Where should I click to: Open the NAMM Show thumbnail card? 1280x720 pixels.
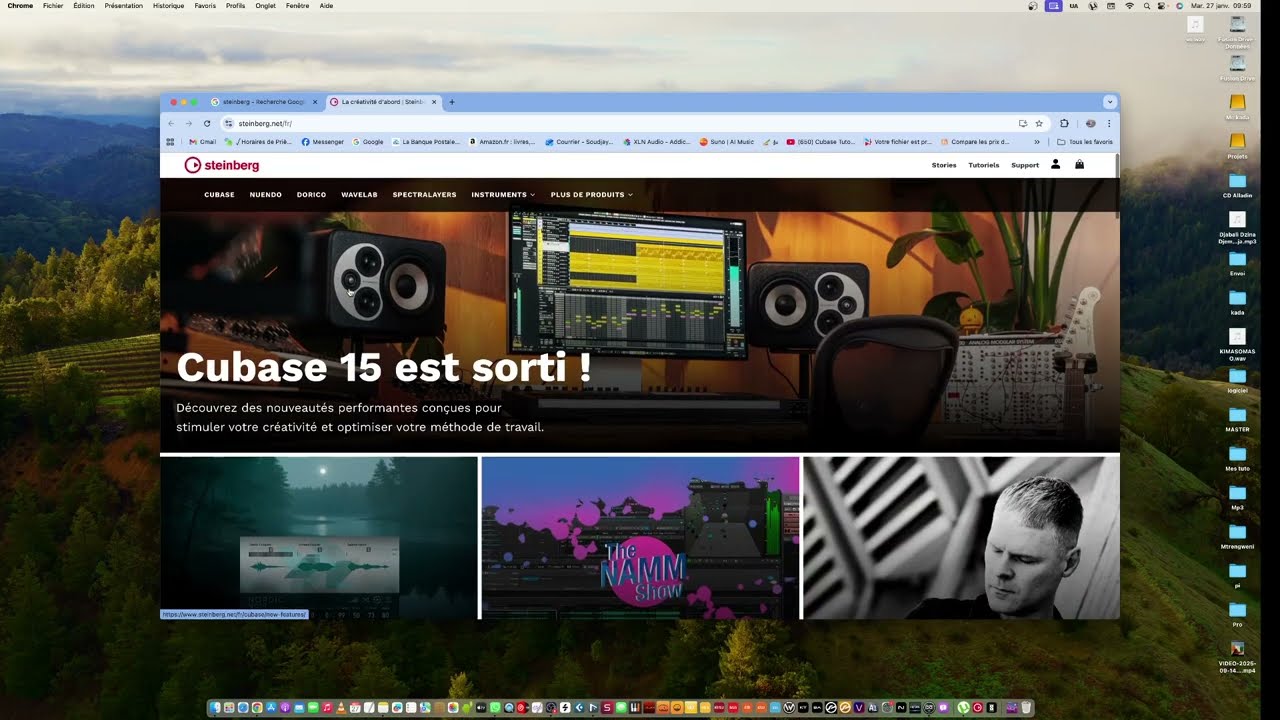pos(640,538)
